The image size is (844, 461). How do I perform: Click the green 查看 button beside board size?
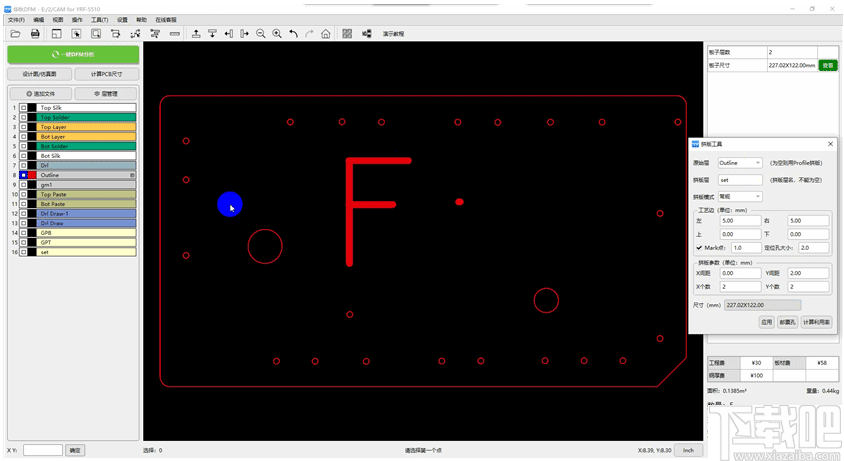pyautogui.click(x=828, y=65)
